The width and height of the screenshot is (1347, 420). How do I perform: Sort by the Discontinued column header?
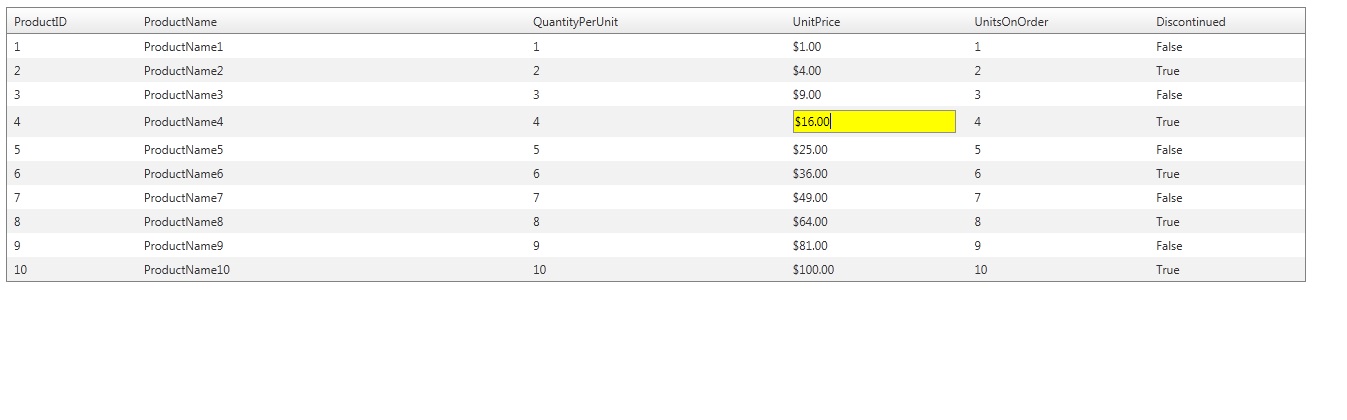click(1190, 22)
